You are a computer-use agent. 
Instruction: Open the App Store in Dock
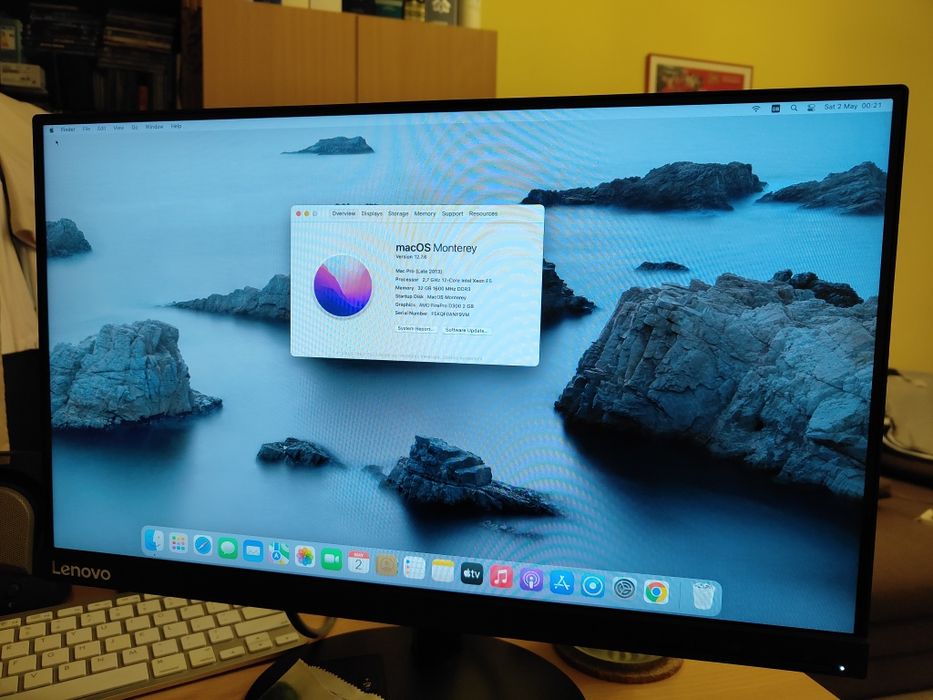(562, 583)
